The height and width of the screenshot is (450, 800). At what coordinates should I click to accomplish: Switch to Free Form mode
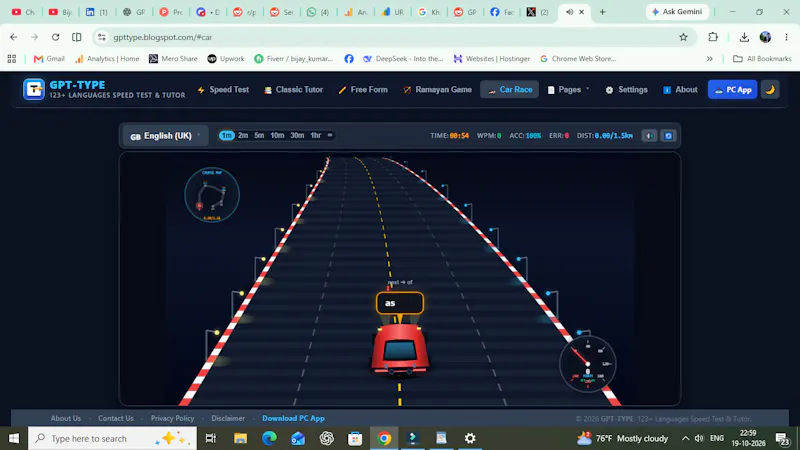[x=363, y=90]
